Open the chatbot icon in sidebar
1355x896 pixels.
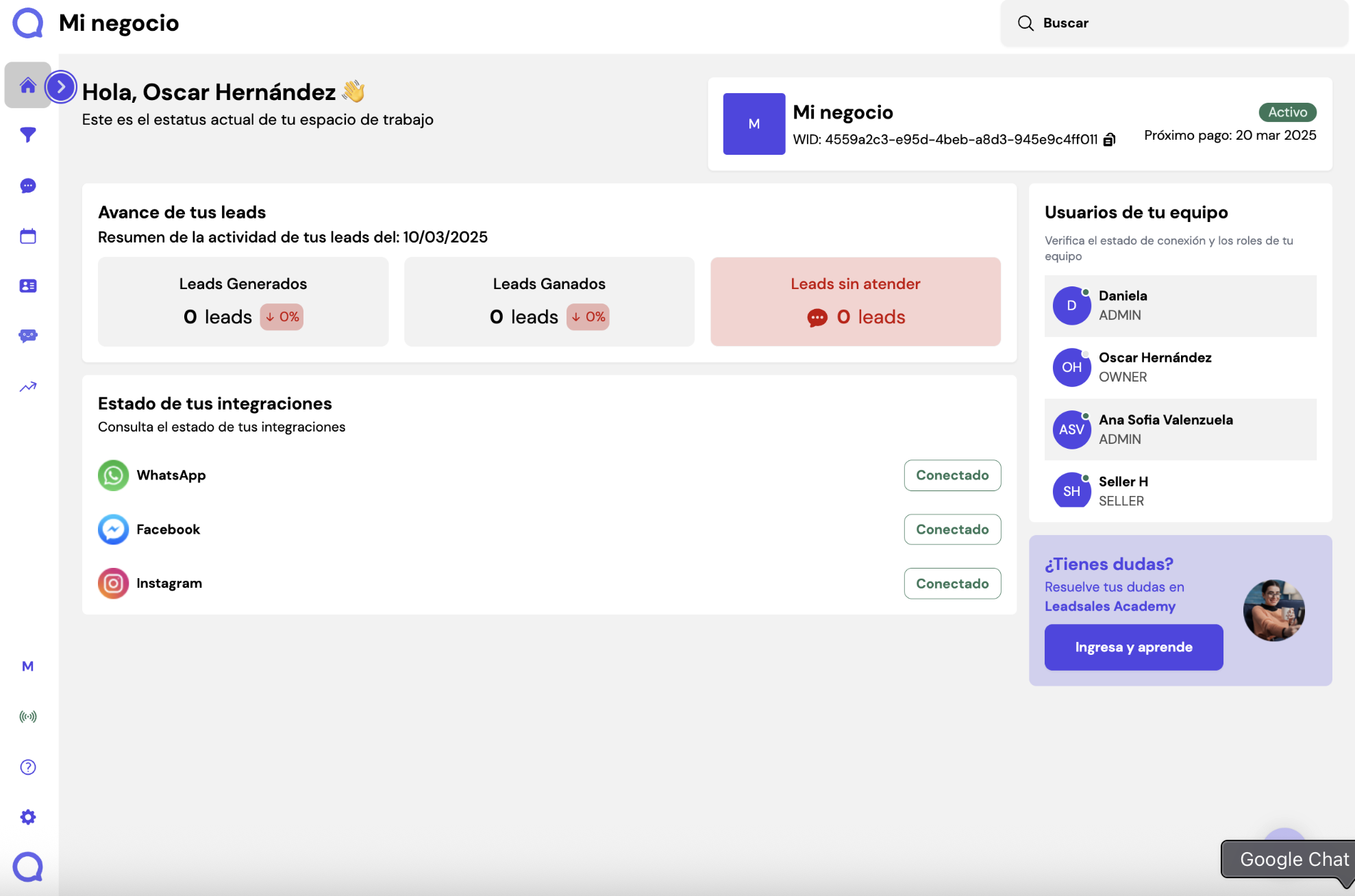(x=27, y=336)
